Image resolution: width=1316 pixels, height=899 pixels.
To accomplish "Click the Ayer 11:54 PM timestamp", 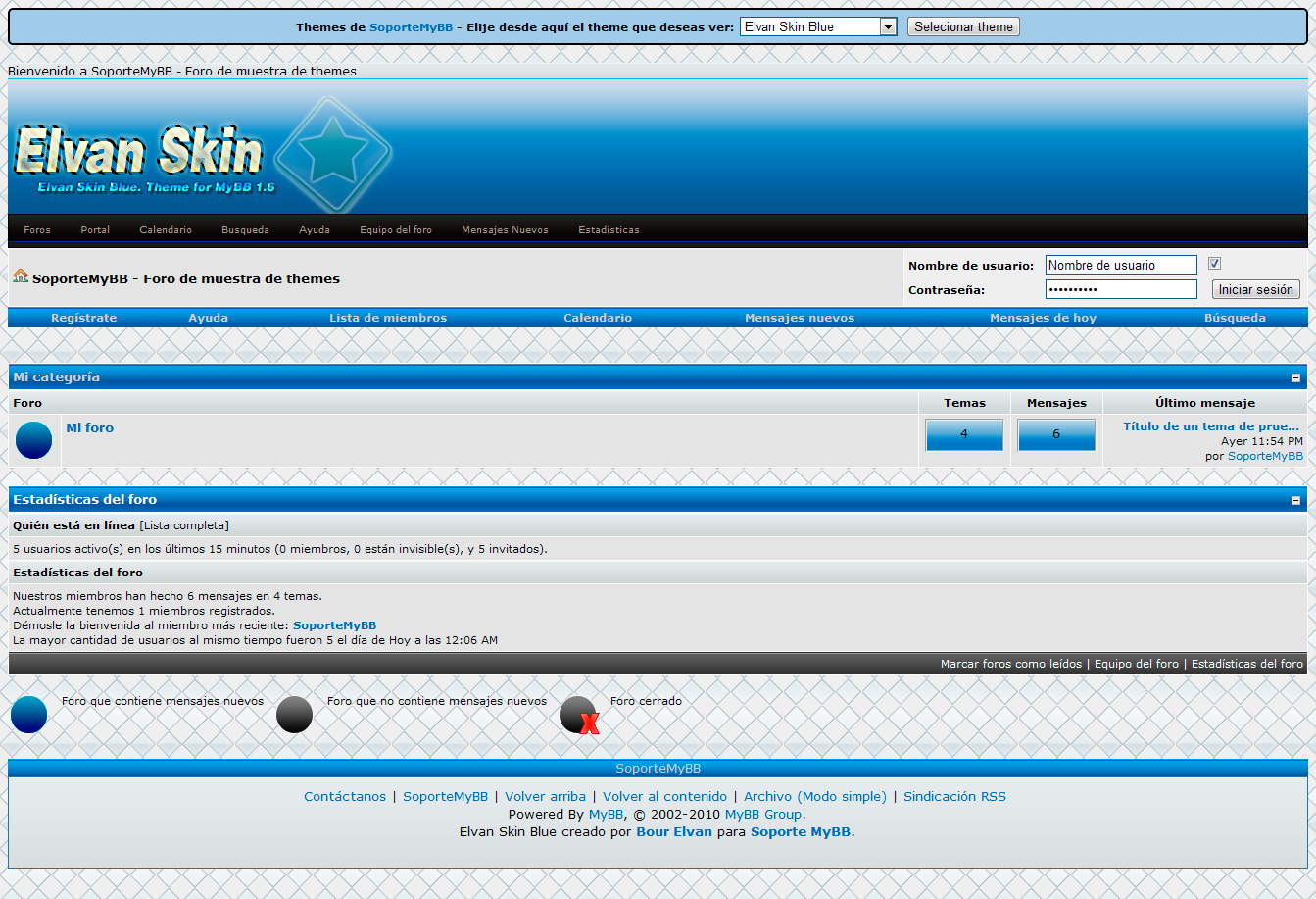I will (x=1262, y=441).
